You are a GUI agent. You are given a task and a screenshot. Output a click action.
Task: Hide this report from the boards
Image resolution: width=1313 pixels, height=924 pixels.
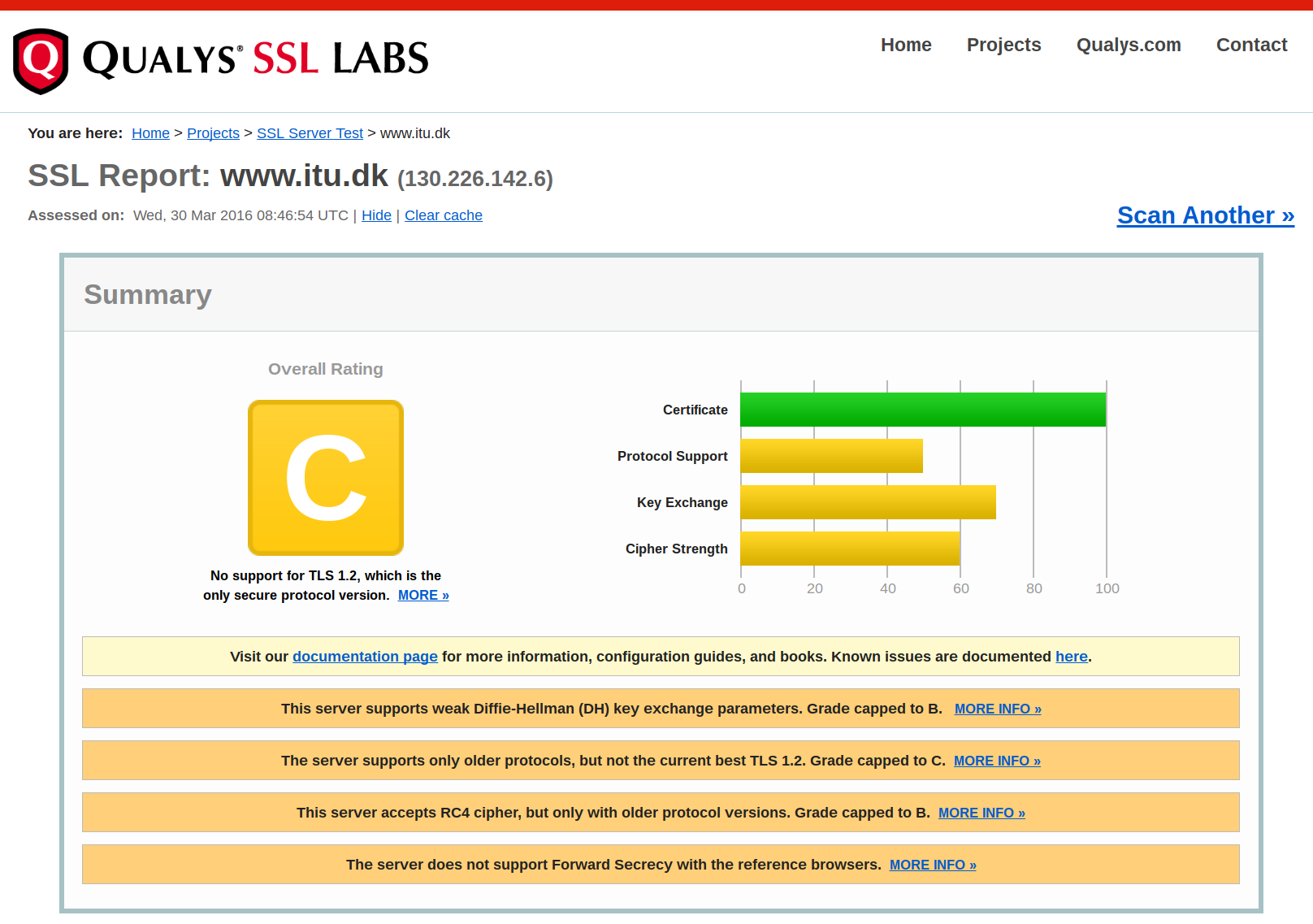[x=376, y=215]
